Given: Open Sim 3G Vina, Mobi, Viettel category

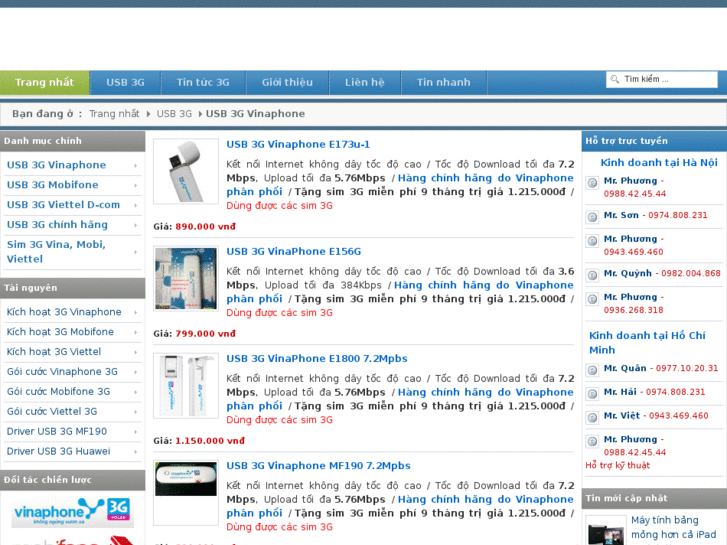Looking at the screenshot, I should click(x=56, y=252).
